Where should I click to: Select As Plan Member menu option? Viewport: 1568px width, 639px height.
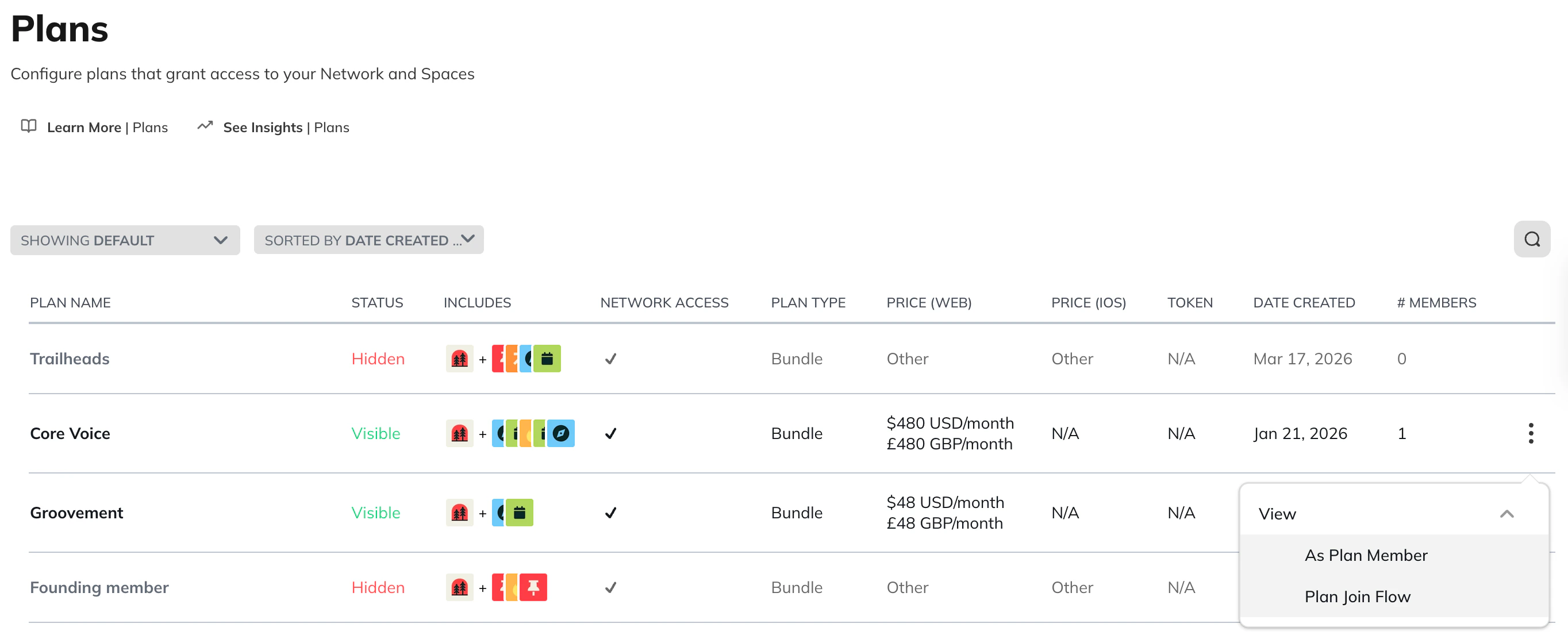(1366, 555)
